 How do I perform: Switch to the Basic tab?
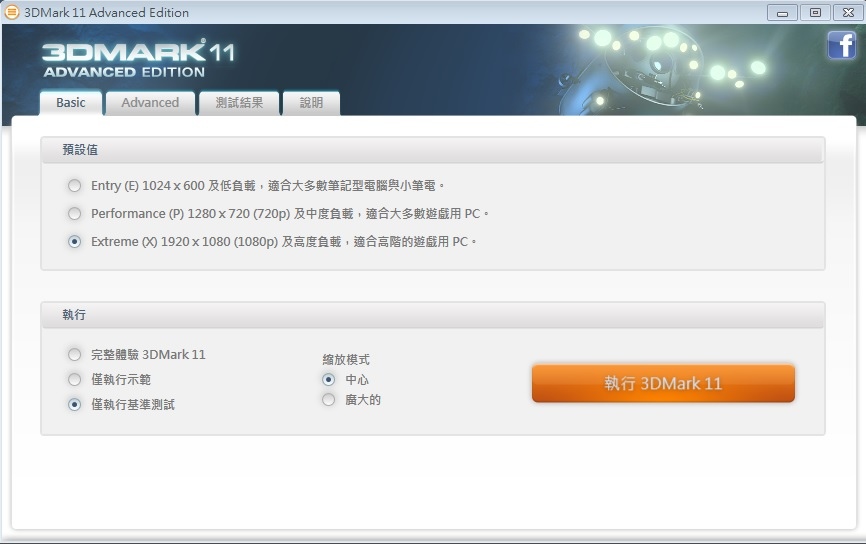(71, 103)
